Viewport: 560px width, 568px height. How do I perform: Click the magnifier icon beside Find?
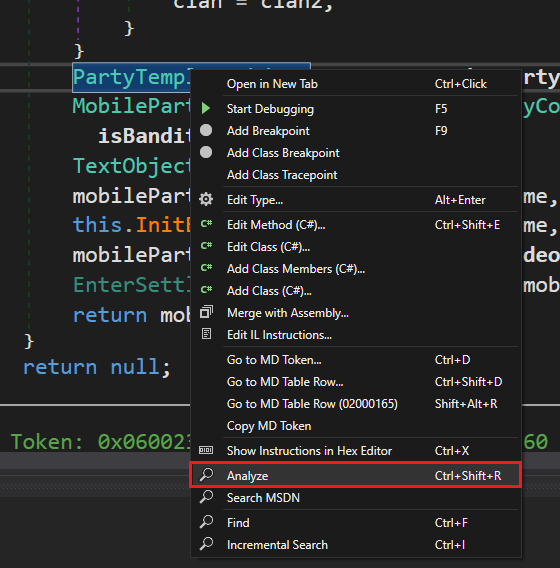pyautogui.click(x=206, y=522)
